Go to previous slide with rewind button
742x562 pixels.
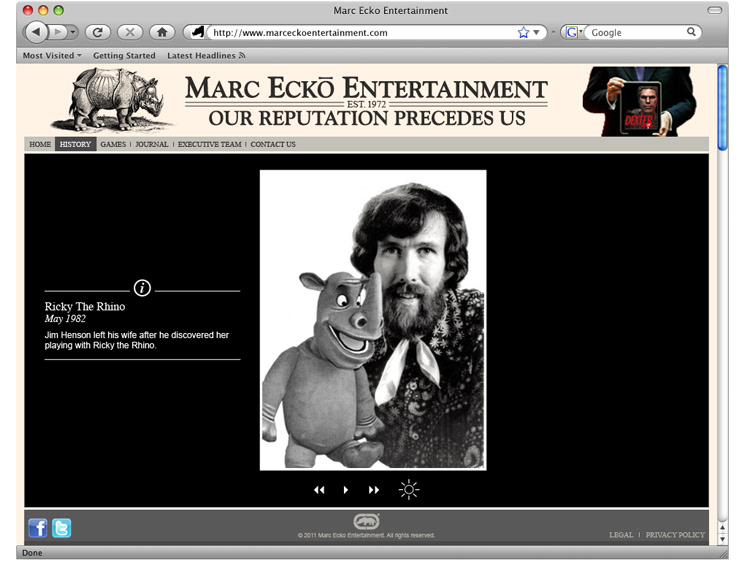click(319, 490)
